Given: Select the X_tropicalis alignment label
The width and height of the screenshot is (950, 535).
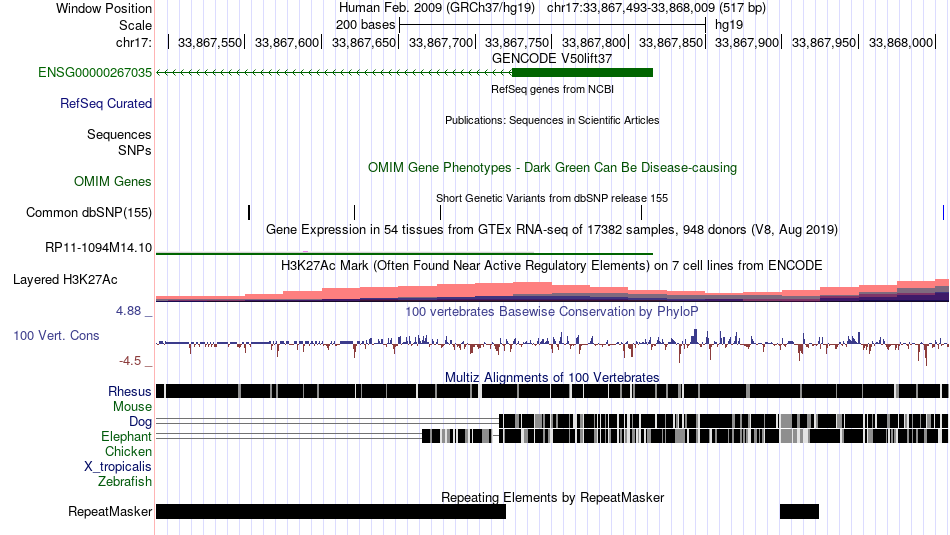Looking at the screenshot, I should [118, 467].
